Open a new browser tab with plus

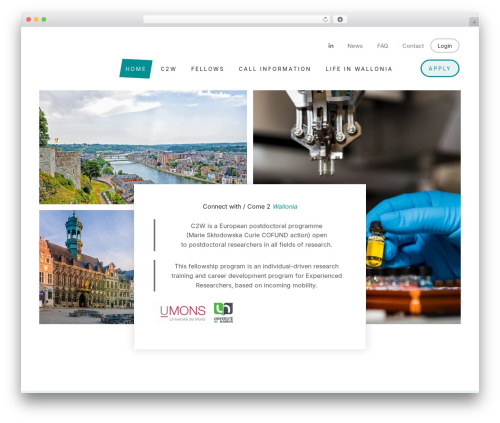click(474, 22)
